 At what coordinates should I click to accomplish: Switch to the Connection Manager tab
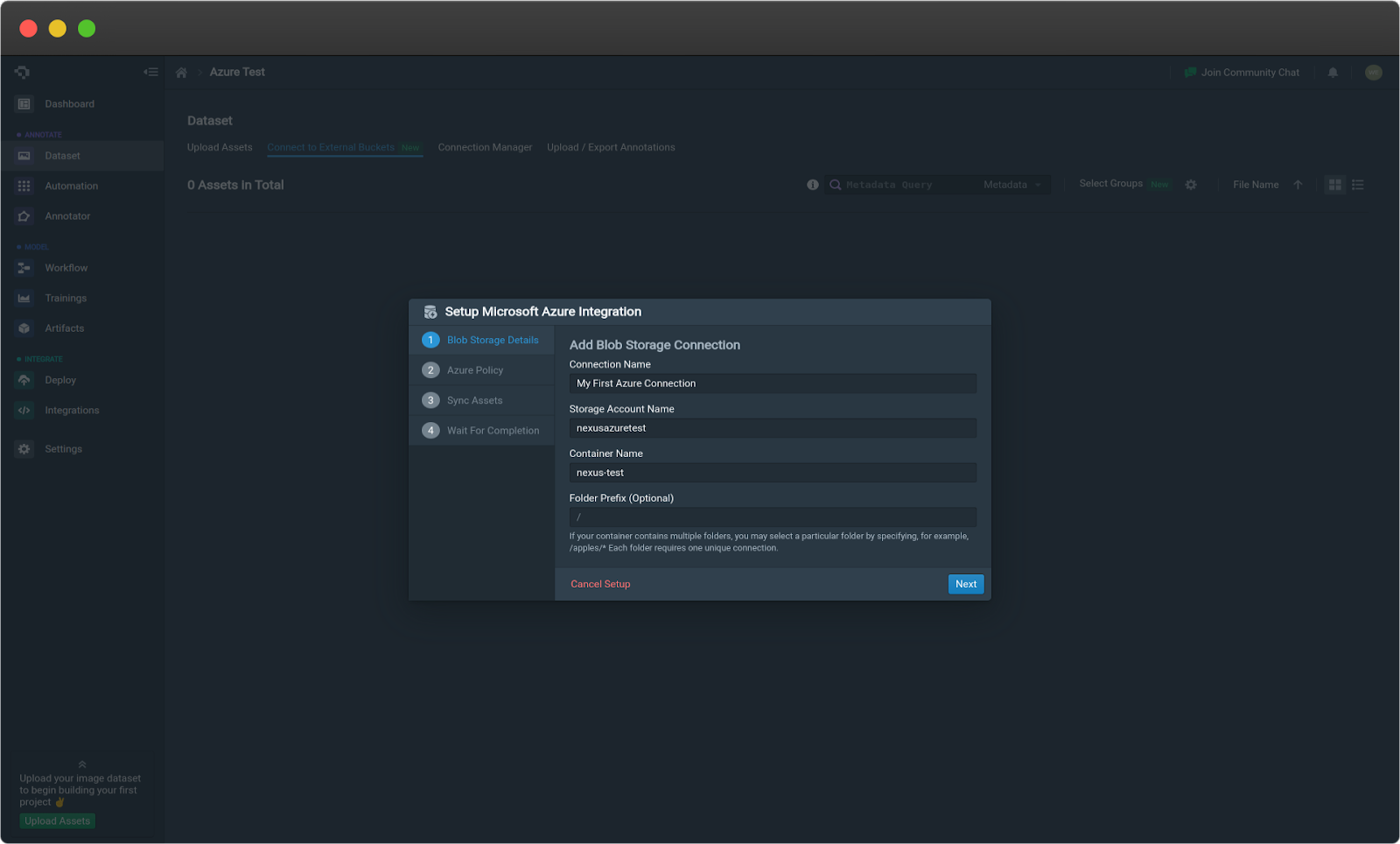pyautogui.click(x=485, y=147)
